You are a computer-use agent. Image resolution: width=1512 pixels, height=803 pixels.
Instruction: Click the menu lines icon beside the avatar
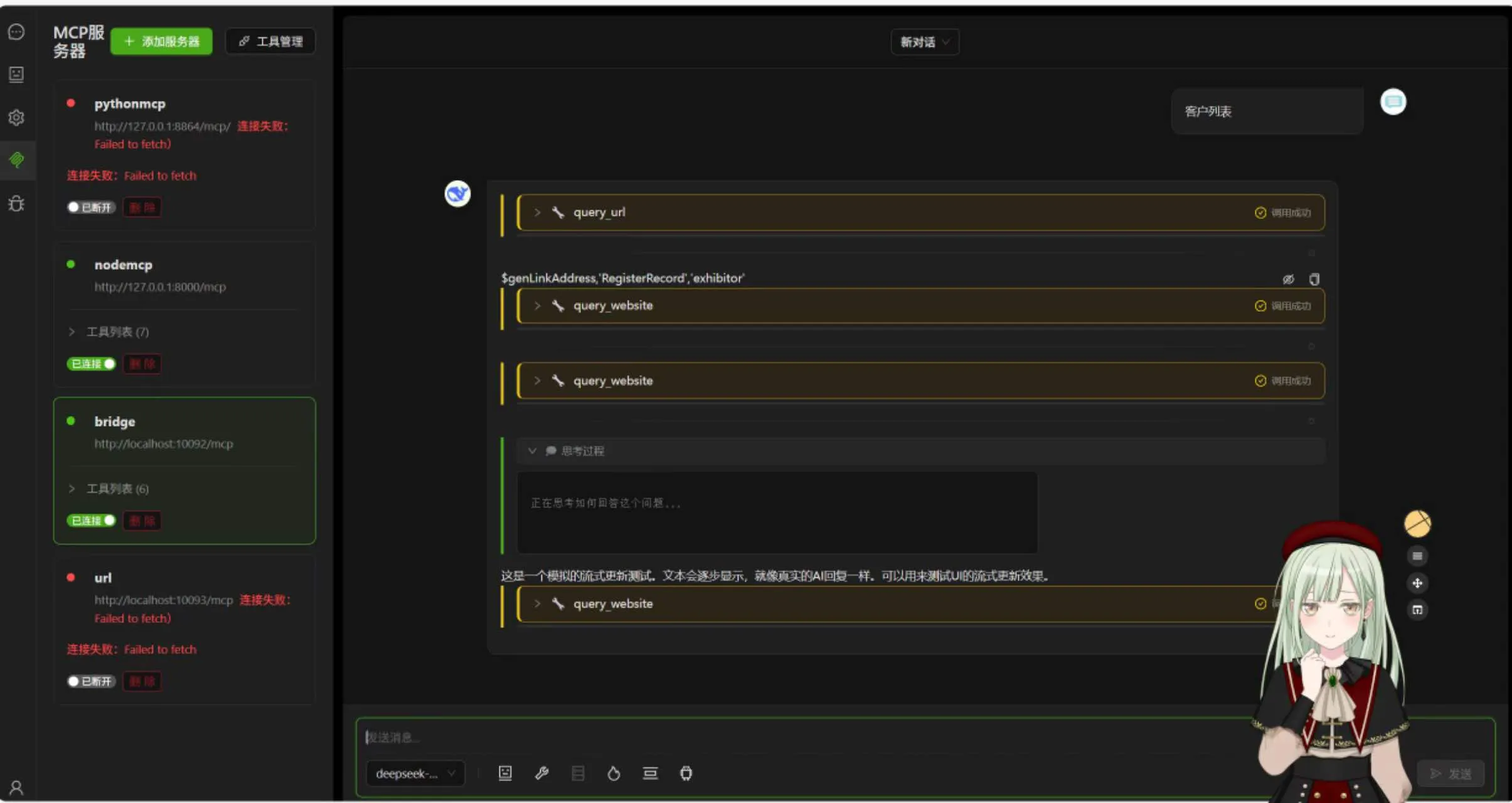coord(1417,556)
